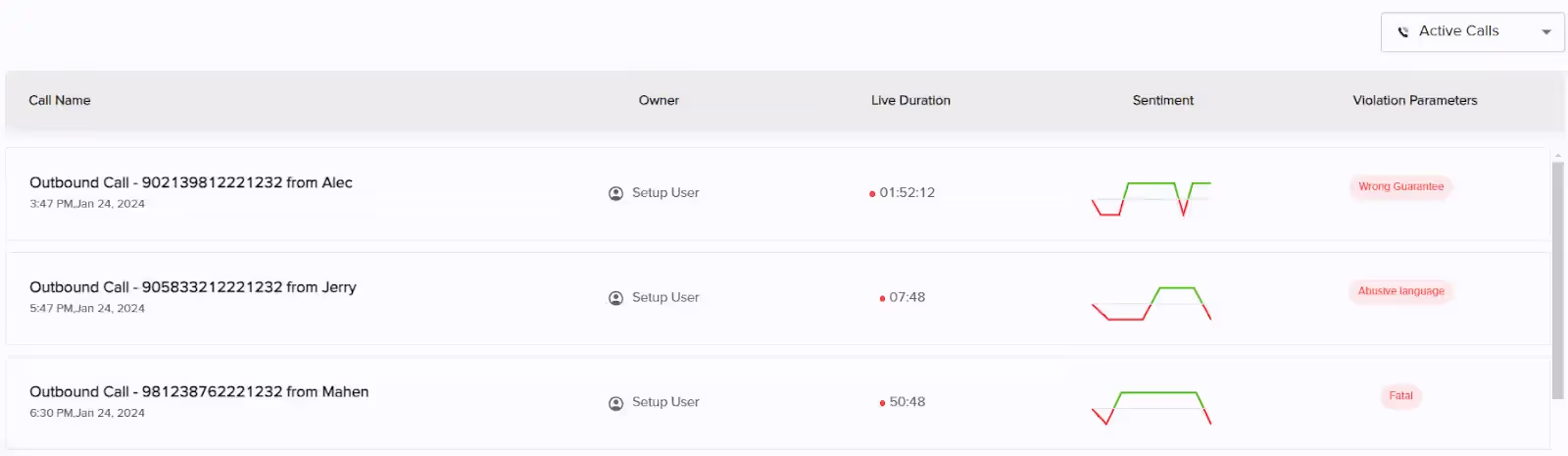Image resolution: width=1568 pixels, height=456 pixels.
Task: View sentiment graph for Alec call
Action: (1151, 199)
